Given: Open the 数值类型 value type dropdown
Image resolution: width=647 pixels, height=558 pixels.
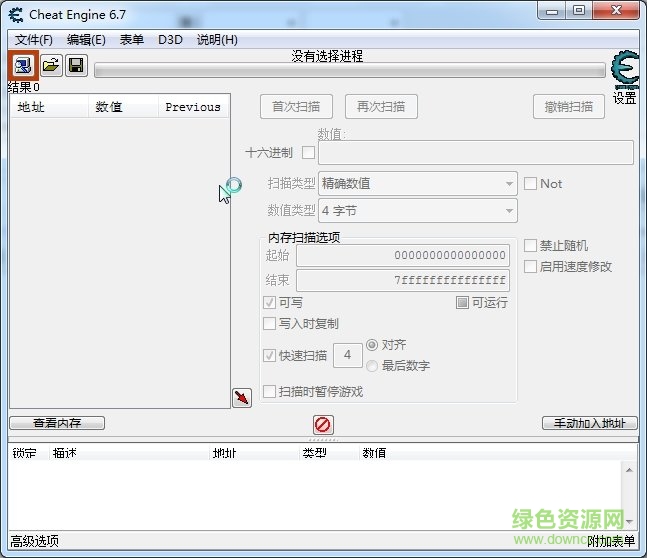Looking at the screenshot, I should click(418, 210).
